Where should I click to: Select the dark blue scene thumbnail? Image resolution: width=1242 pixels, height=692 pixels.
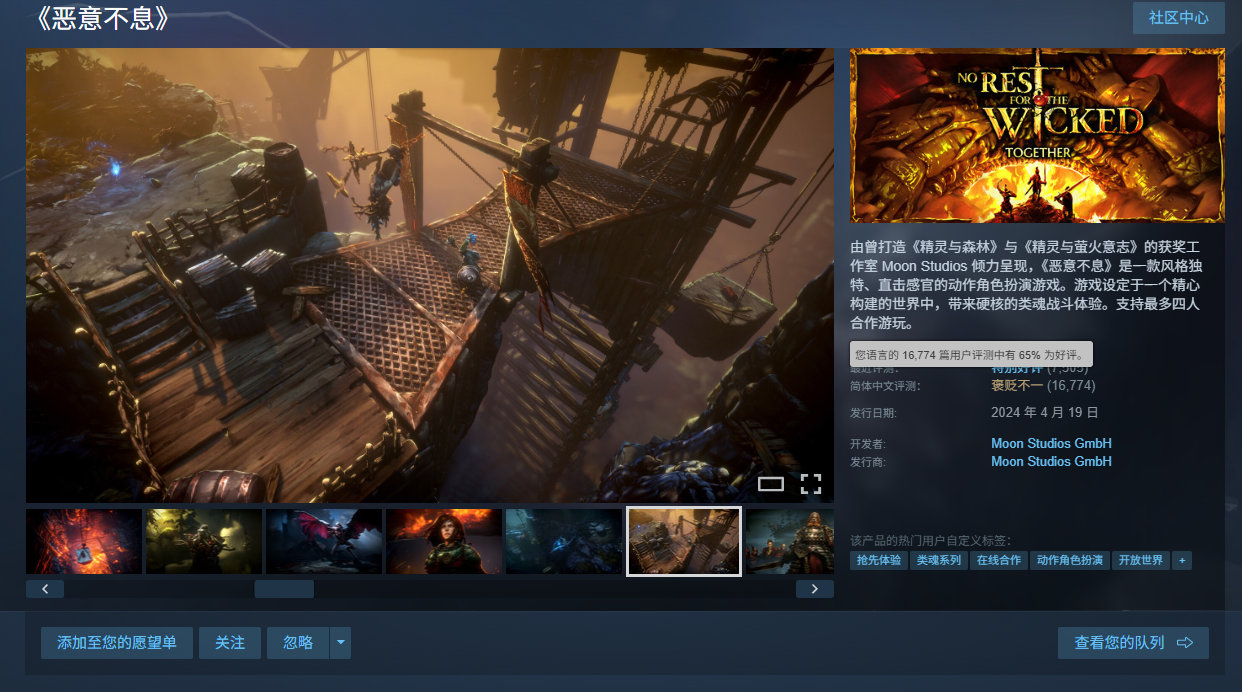pyautogui.click(x=564, y=541)
